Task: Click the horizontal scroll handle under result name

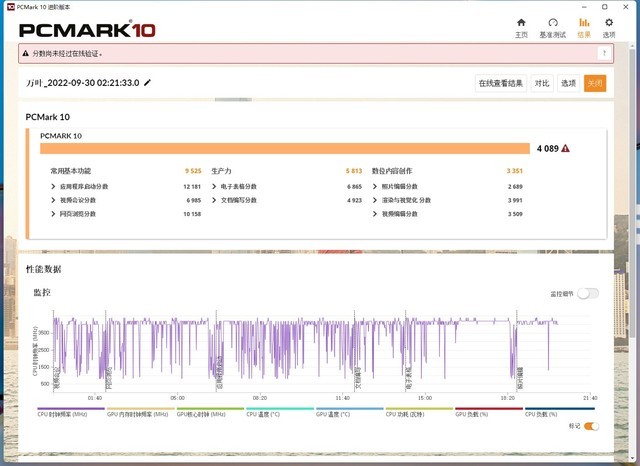Action: [x=233, y=99]
